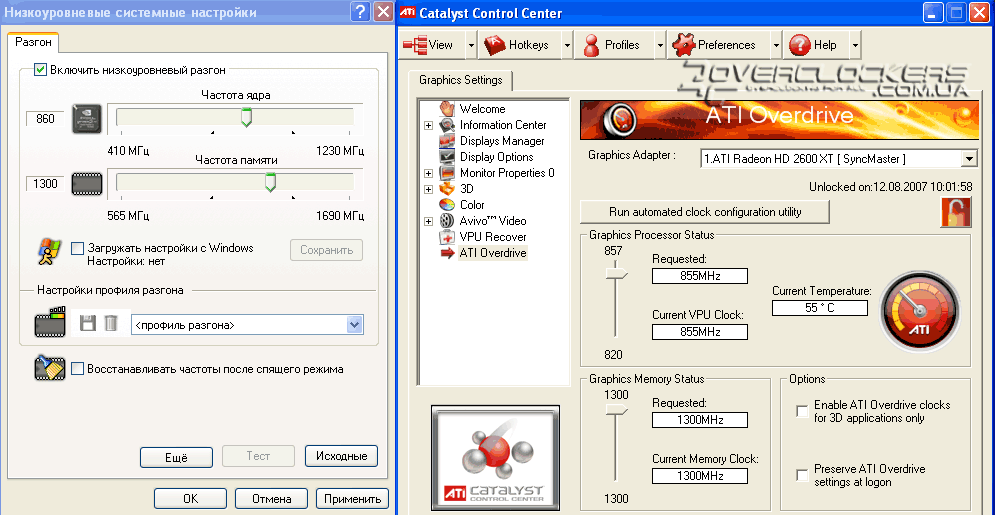995x515 pixels.
Task: Open the View toolbar menu
Action: click(432, 45)
